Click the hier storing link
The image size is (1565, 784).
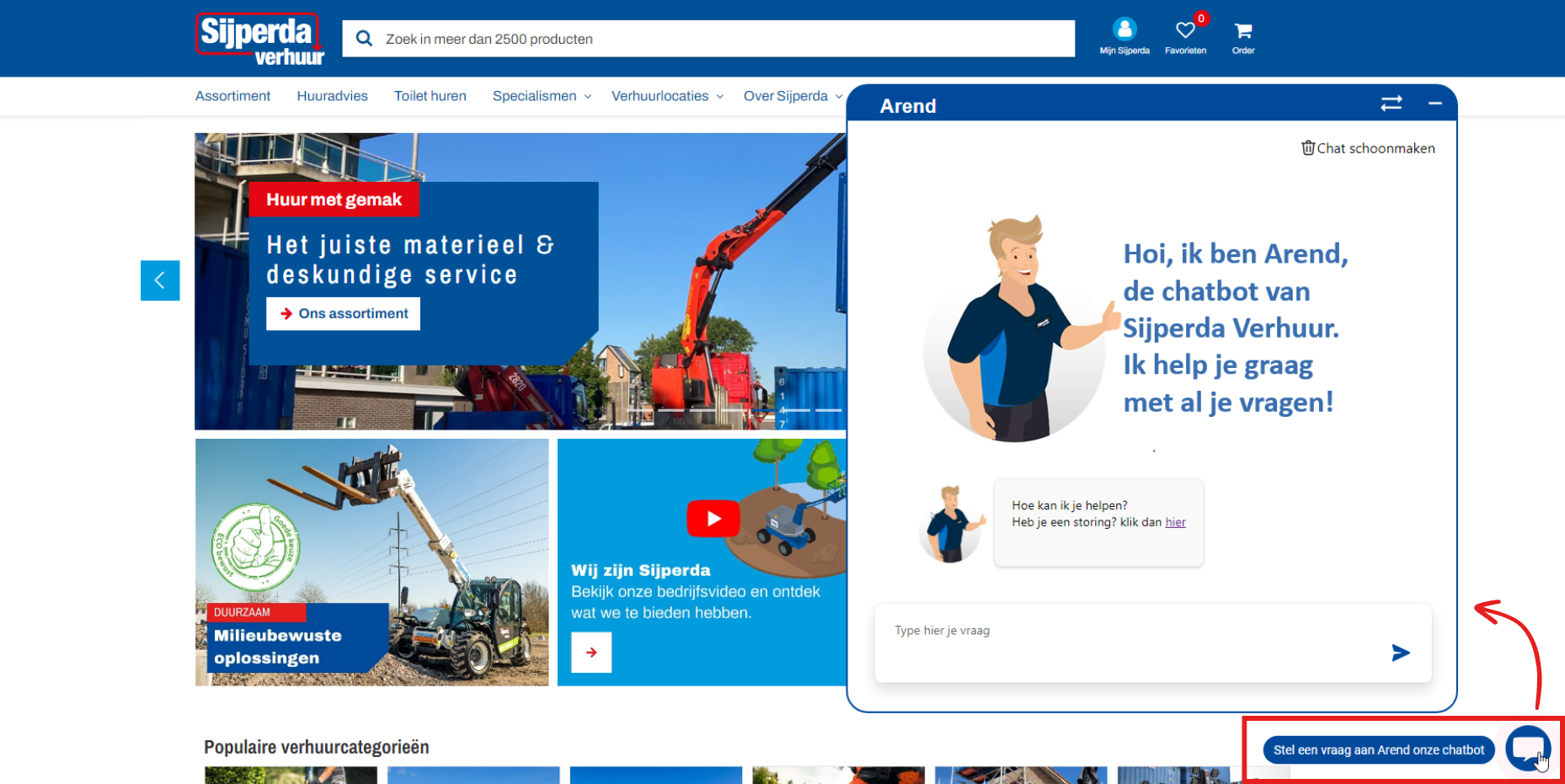[x=1175, y=522]
